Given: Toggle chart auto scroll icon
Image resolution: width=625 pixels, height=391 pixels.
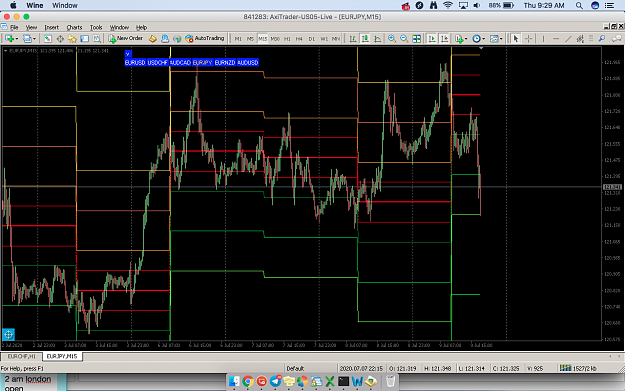Looking at the screenshot, I should point(432,39).
